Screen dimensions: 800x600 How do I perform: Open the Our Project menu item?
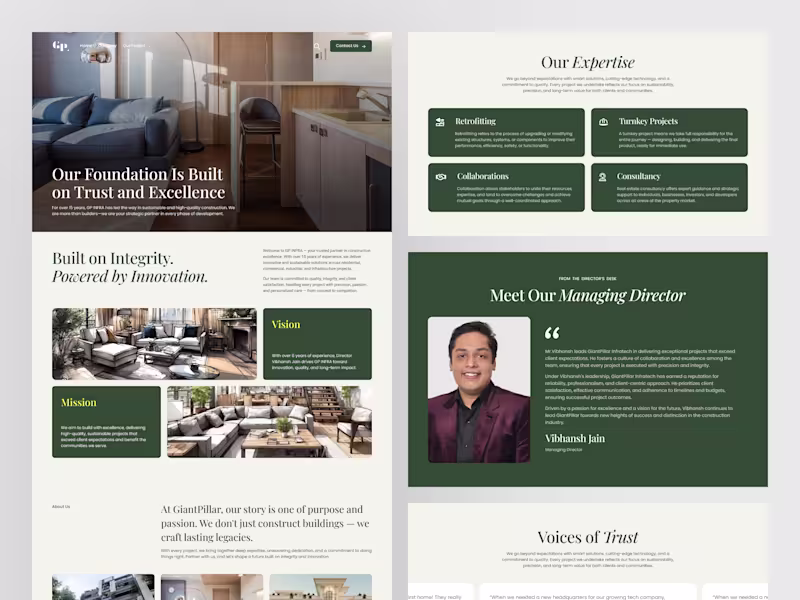click(x=134, y=45)
